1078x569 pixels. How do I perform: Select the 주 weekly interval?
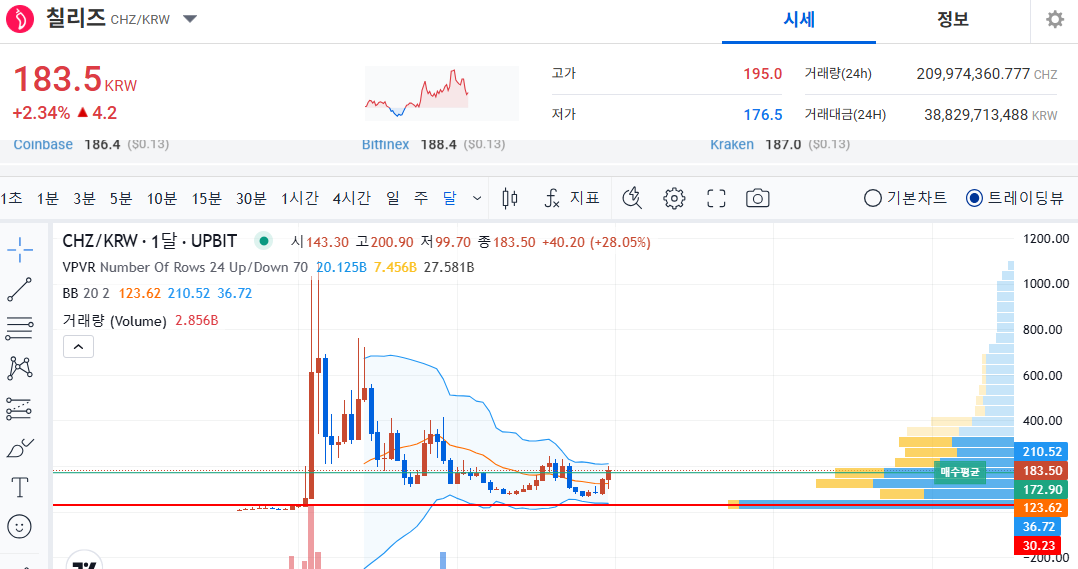pos(421,199)
